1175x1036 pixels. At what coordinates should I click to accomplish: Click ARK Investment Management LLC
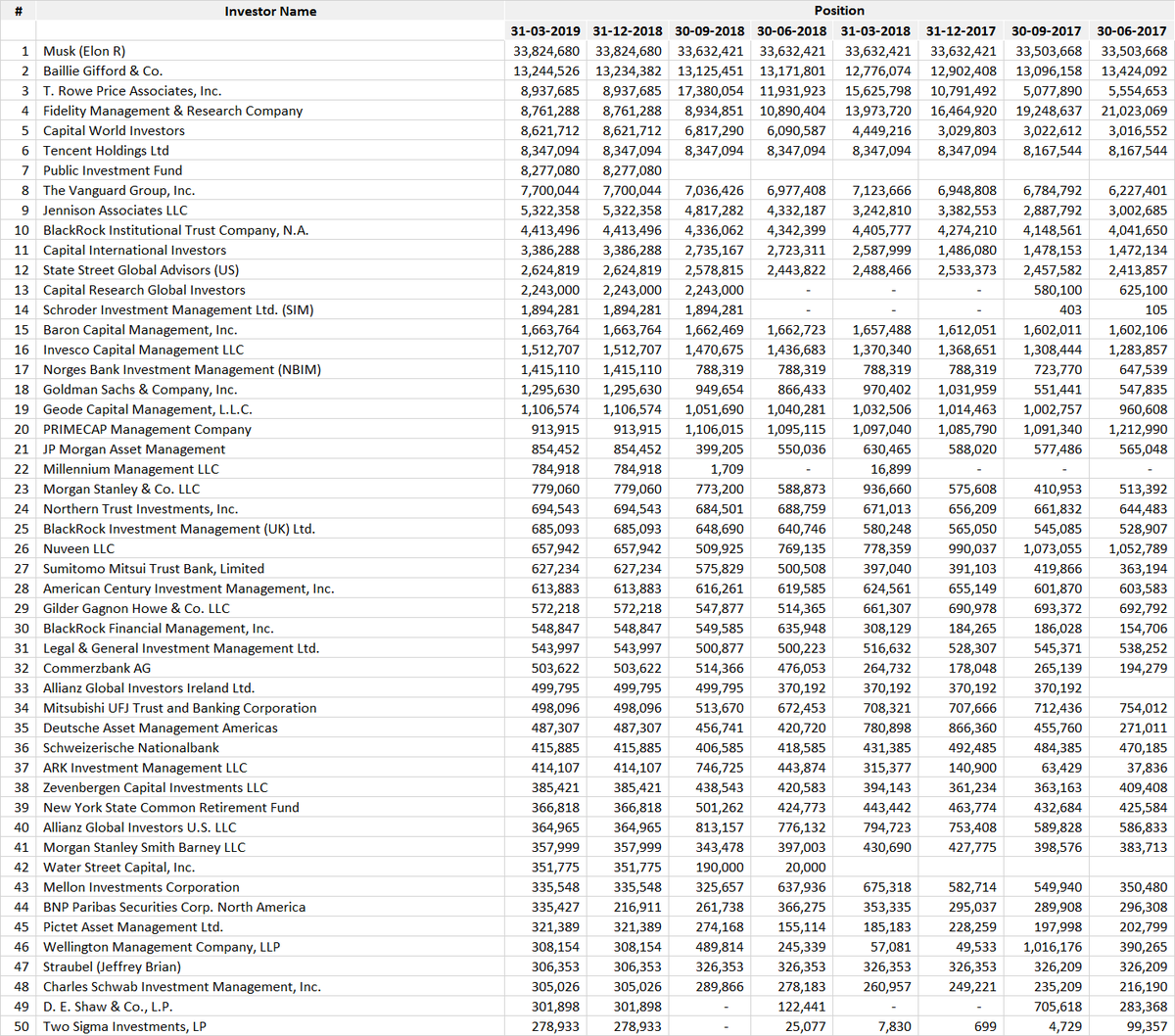click(x=145, y=768)
